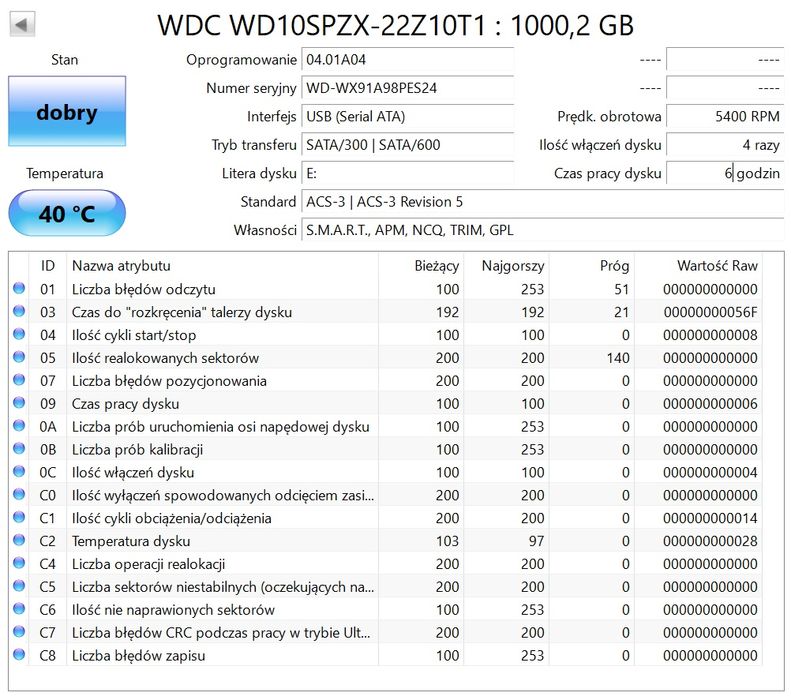Click threshold value 51 in row 01
This screenshot has width=791, height=699.
[622, 289]
